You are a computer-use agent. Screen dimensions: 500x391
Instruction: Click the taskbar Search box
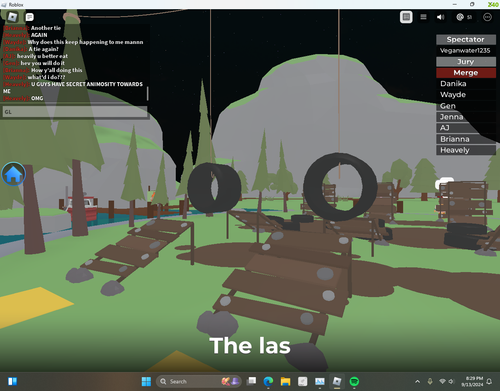199,381
